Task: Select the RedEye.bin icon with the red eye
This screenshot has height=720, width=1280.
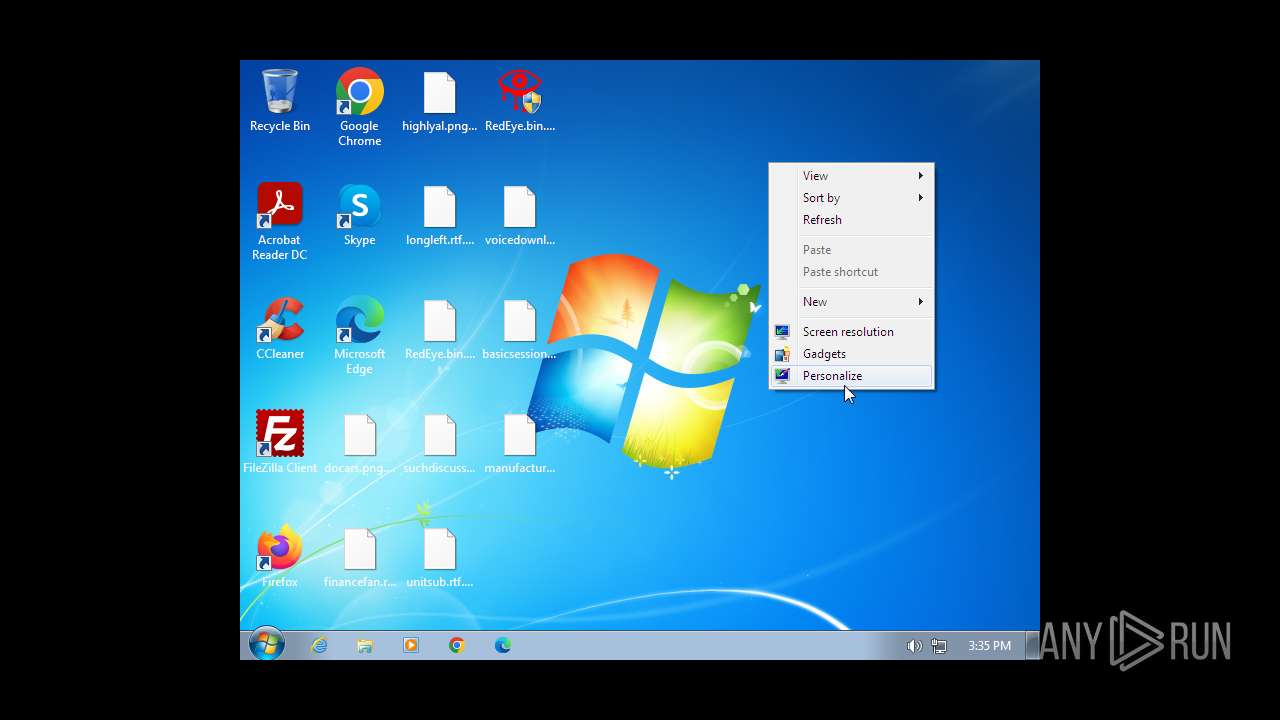Action: click(519, 100)
